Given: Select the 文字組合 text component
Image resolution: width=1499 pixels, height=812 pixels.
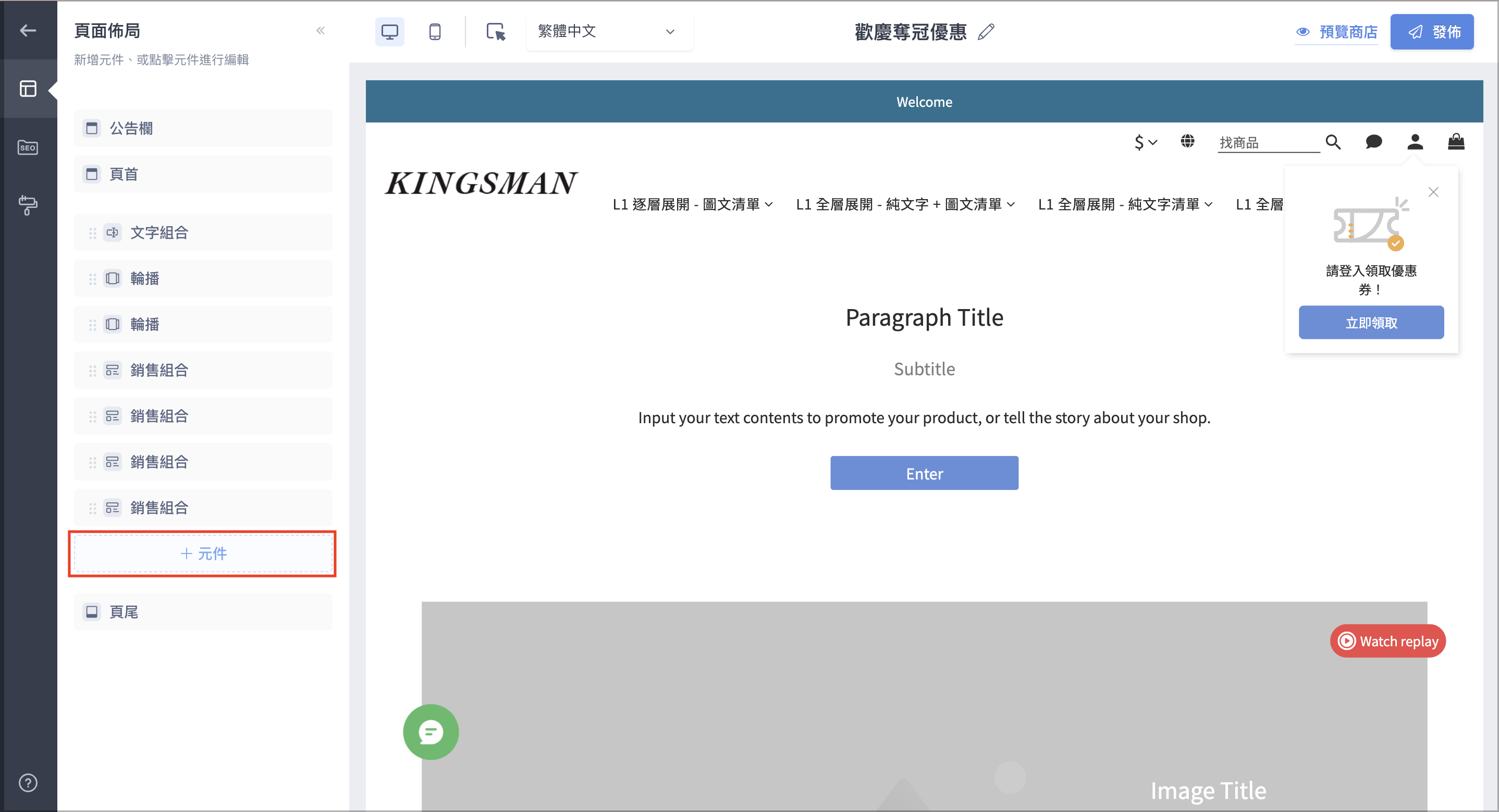Looking at the screenshot, I should 203,232.
